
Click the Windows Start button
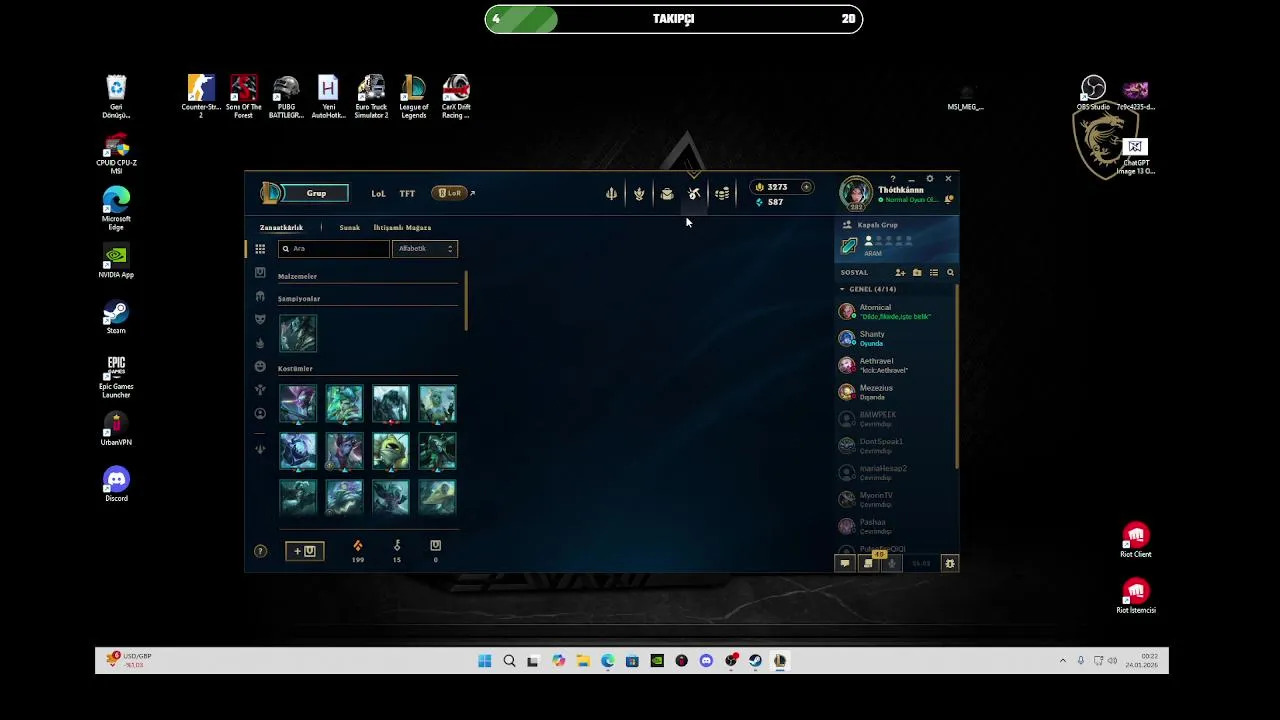pos(485,661)
